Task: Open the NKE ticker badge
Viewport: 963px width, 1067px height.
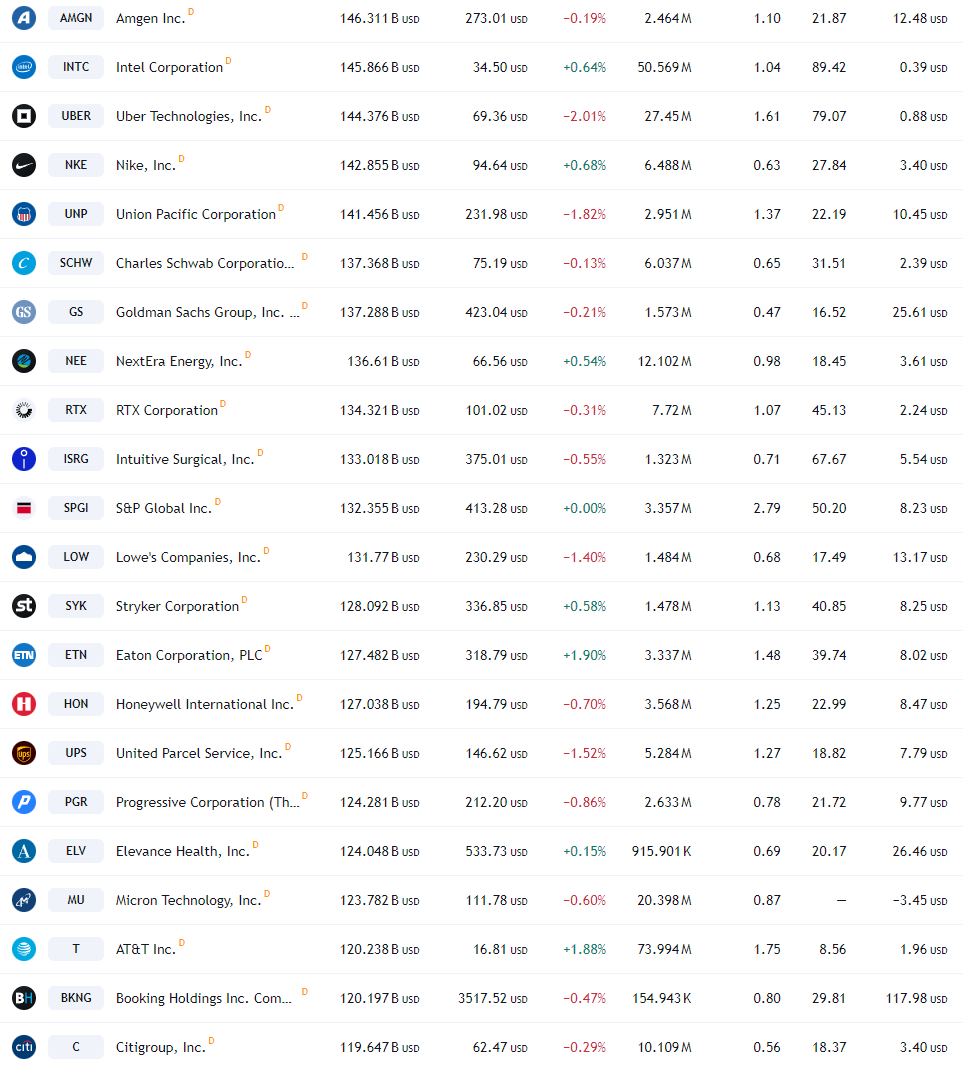Action: (76, 165)
